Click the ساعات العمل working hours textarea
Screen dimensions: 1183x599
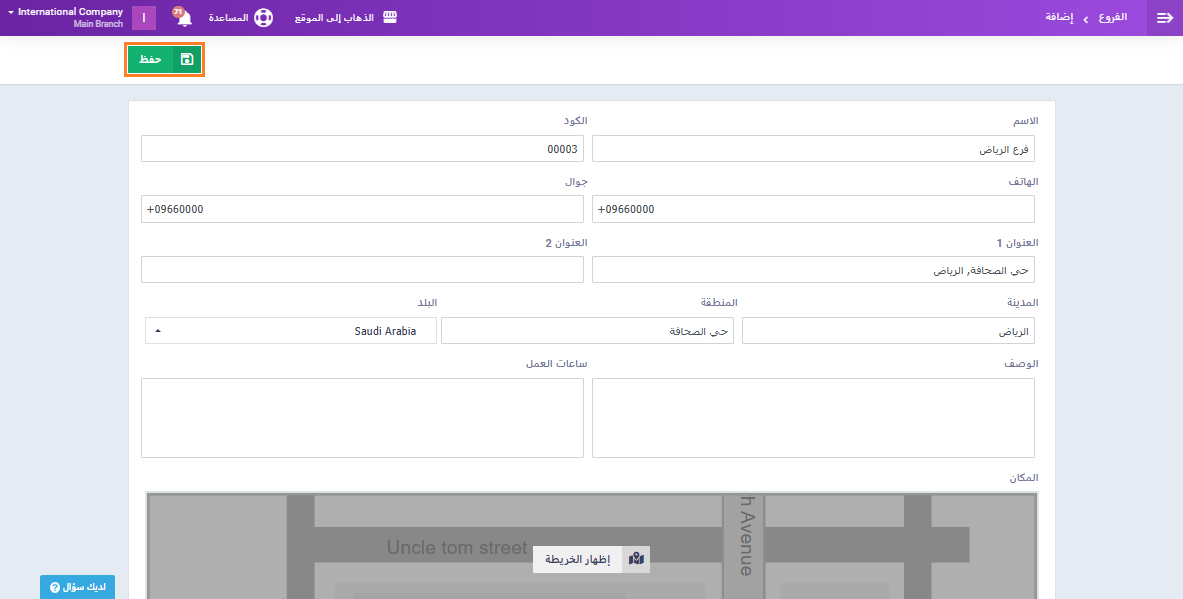(x=362, y=417)
